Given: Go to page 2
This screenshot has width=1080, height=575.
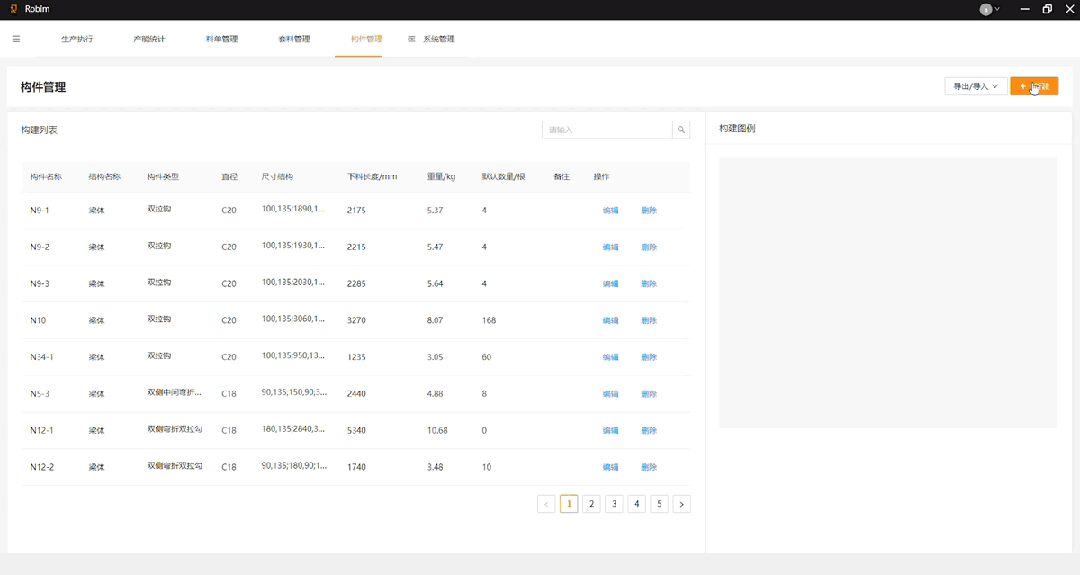Looking at the screenshot, I should pyautogui.click(x=591, y=504).
